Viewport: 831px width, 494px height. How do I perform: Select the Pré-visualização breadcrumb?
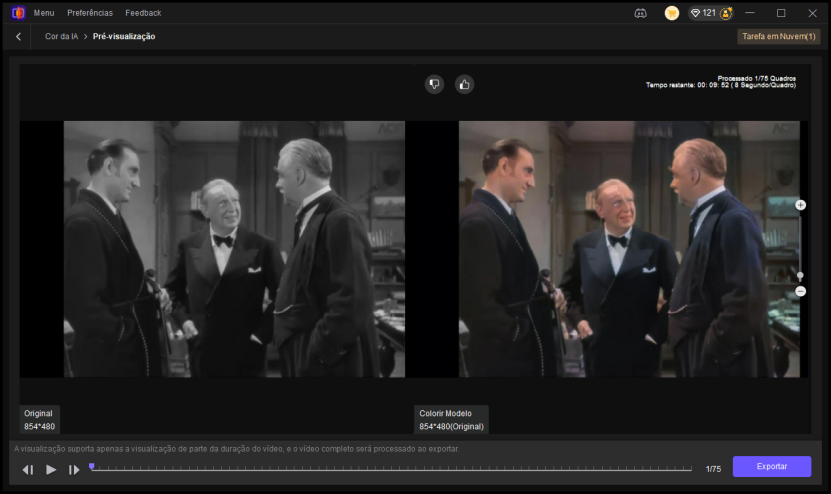tap(124, 37)
